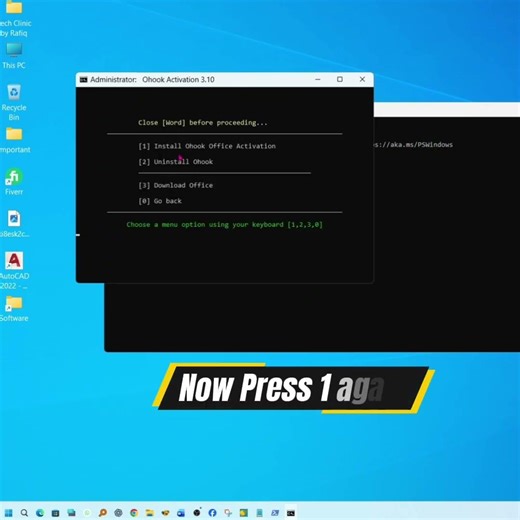Click the black circle taskbar icon
Viewport: 520px width, 520px height.
197,513
